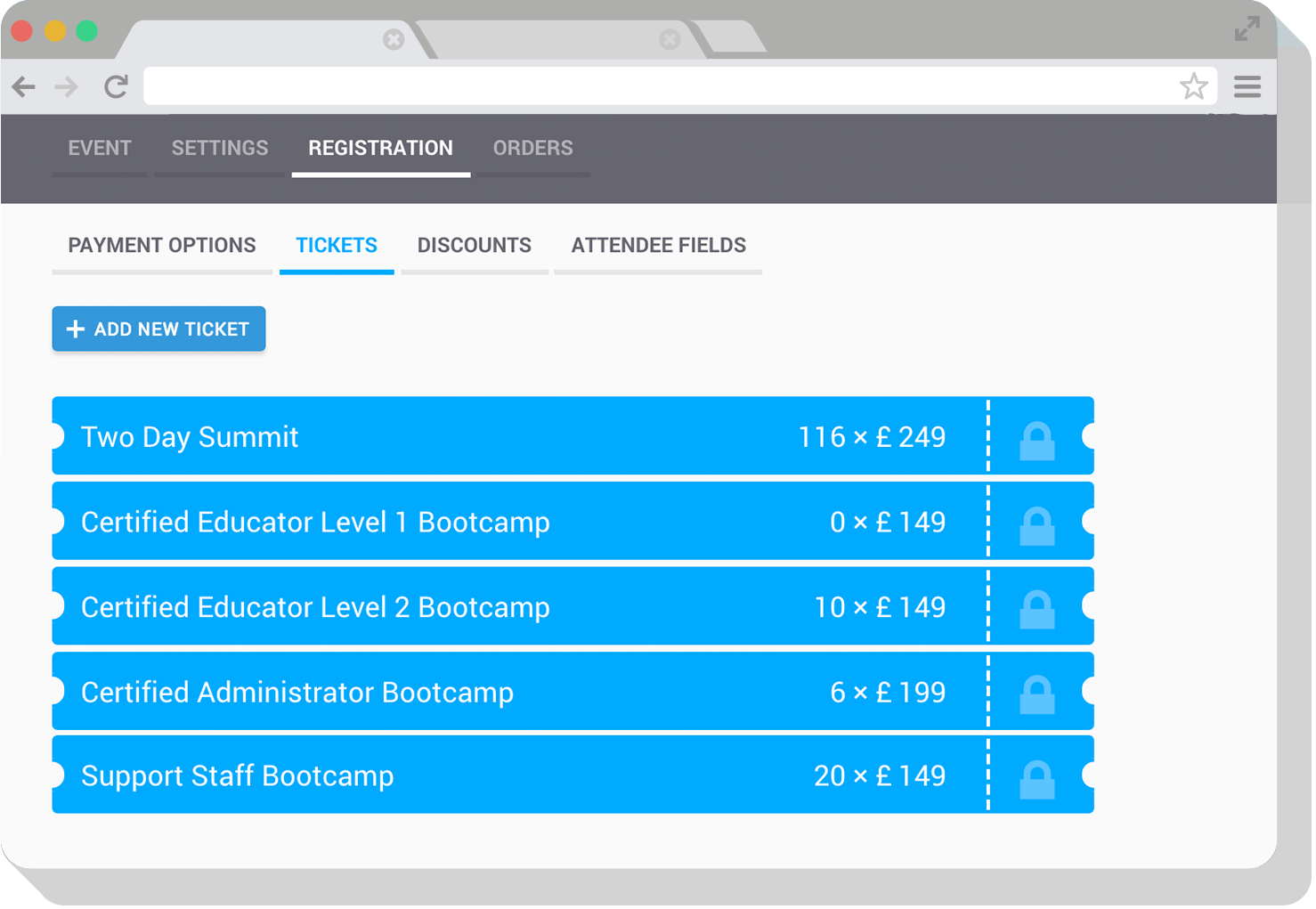Viewport: 1316px width, 909px height.
Task: Reload the page with the refresh icon
Action: point(117,87)
